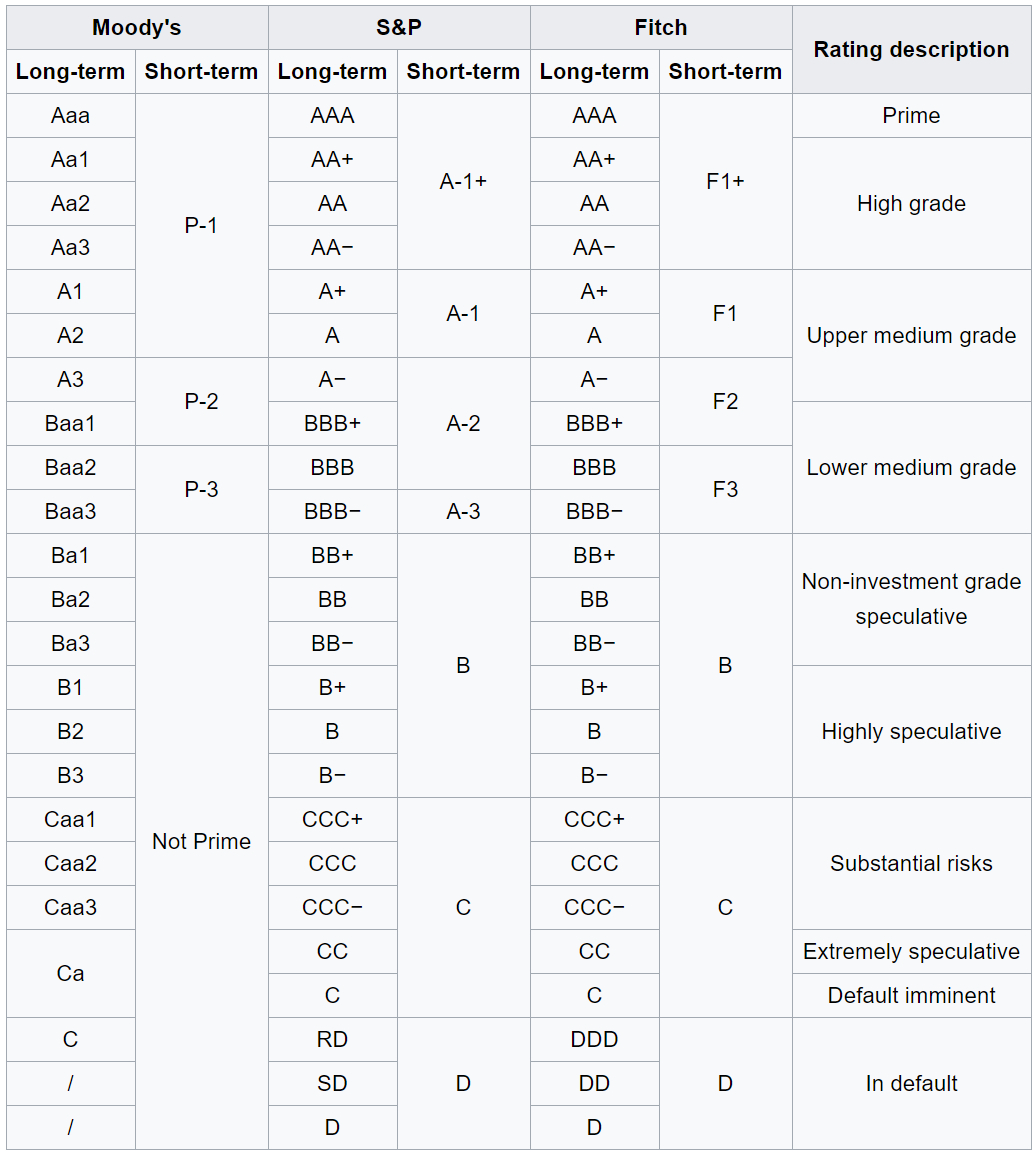The image size is (1035, 1154).
Task: Click the Moody's column group header
Action: point(137,28)
